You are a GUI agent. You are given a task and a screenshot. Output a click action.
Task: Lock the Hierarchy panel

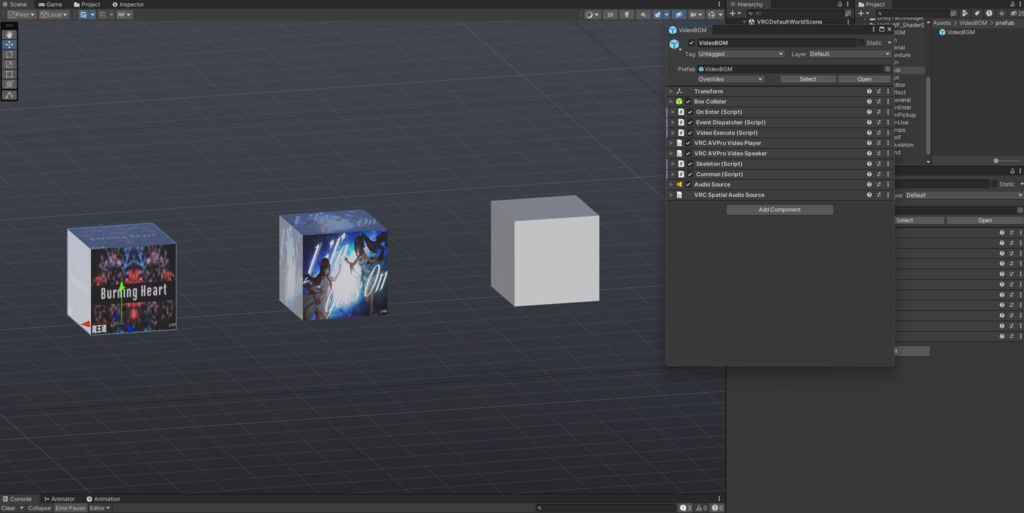click(839, 5)
